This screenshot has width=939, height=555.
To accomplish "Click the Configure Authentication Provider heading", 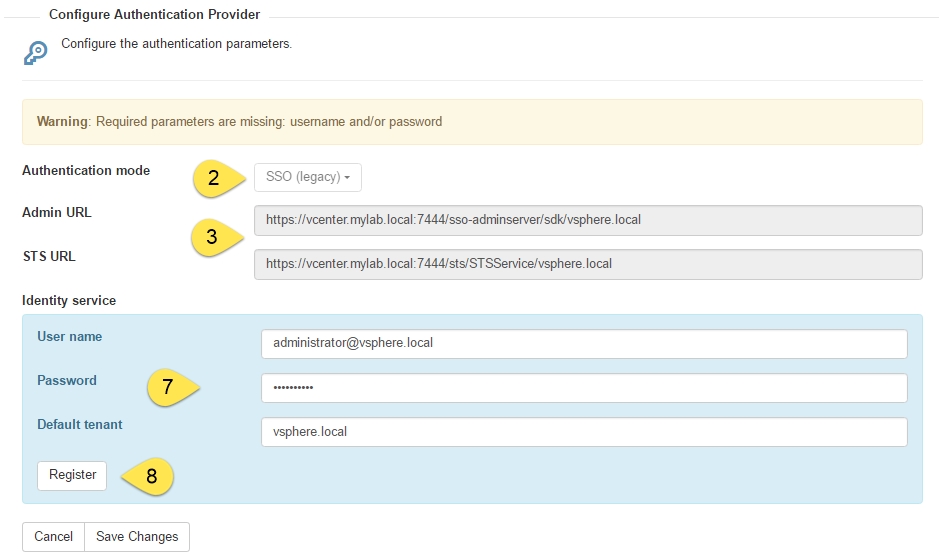I will [x=155, y=14].
